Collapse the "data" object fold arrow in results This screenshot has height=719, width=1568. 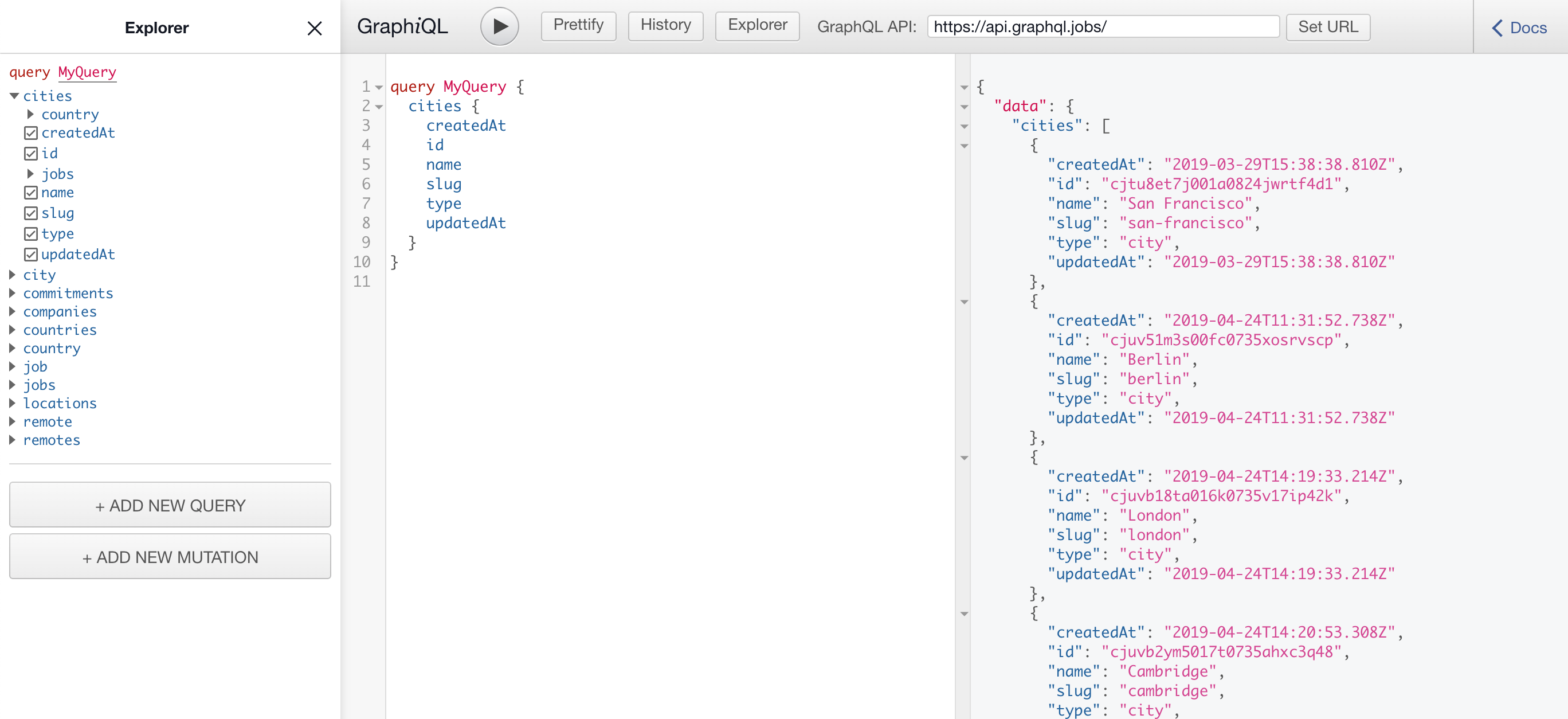pyautogui.click(x=964, y=107)
